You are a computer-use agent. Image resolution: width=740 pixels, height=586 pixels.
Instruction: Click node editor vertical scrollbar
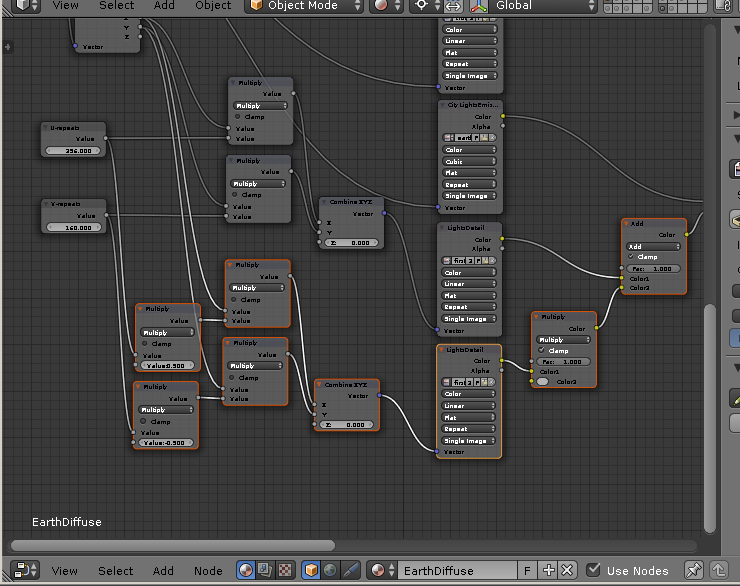pos(710,419)
